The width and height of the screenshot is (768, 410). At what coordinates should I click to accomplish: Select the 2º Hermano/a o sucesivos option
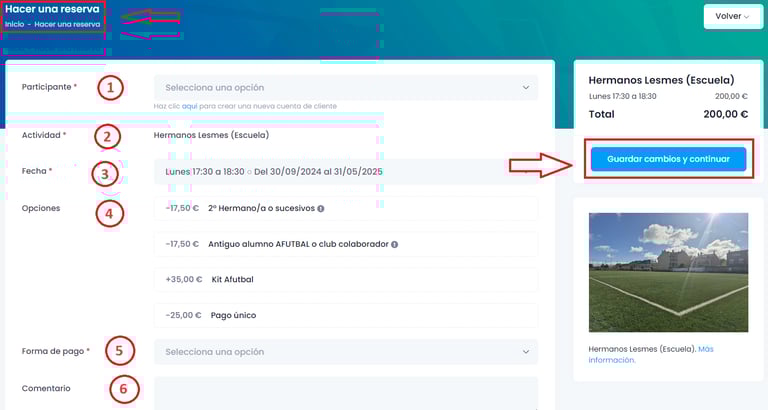346,208
